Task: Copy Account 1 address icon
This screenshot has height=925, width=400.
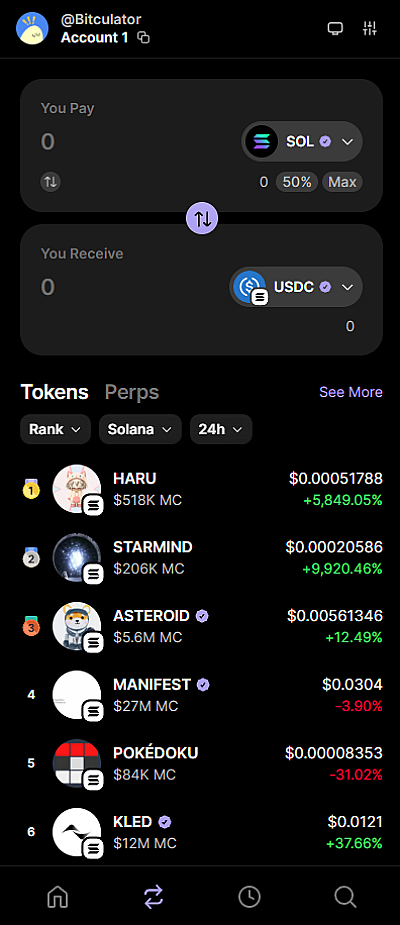Action: 143,38
